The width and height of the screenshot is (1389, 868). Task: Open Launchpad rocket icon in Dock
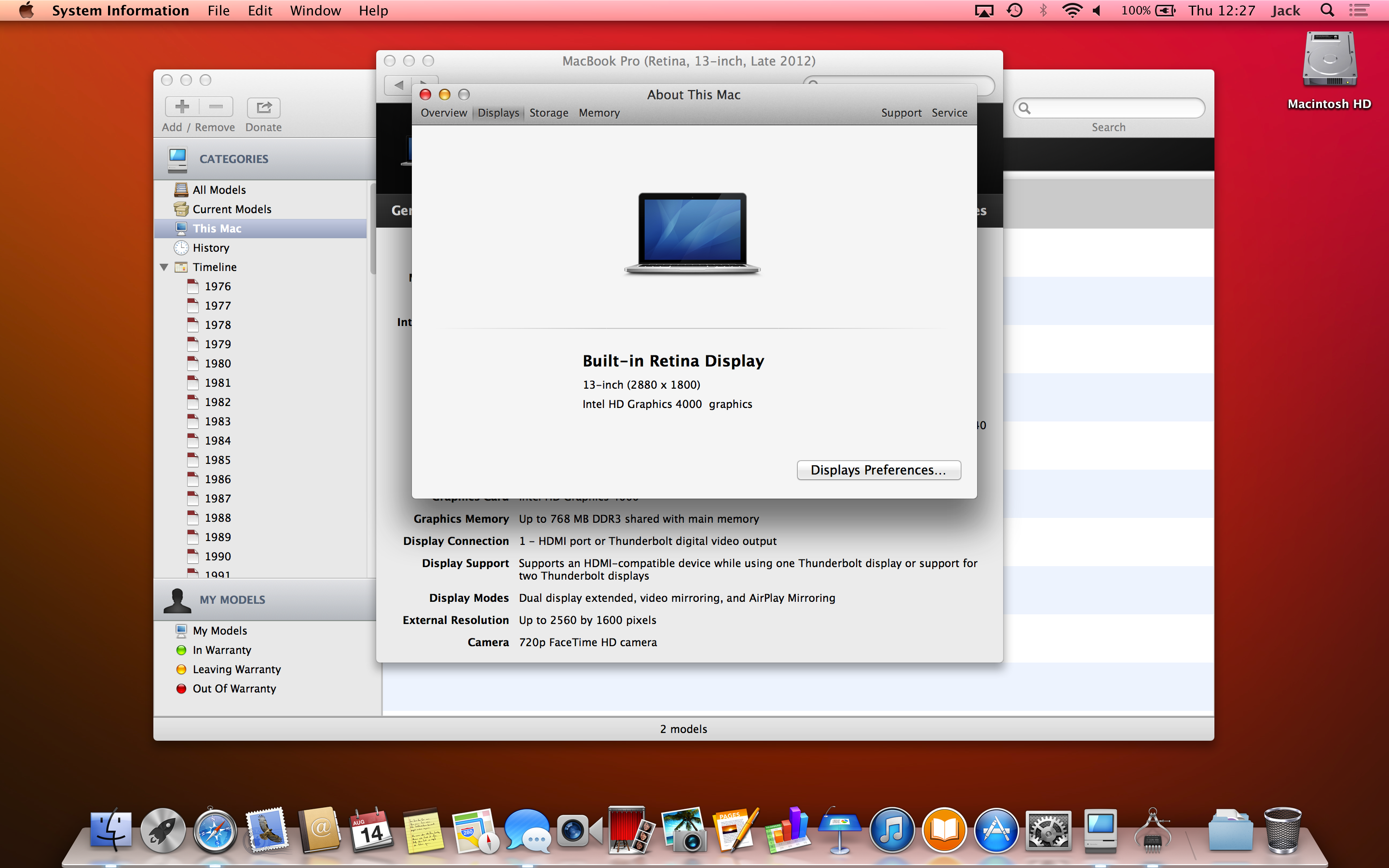point(163,831)
